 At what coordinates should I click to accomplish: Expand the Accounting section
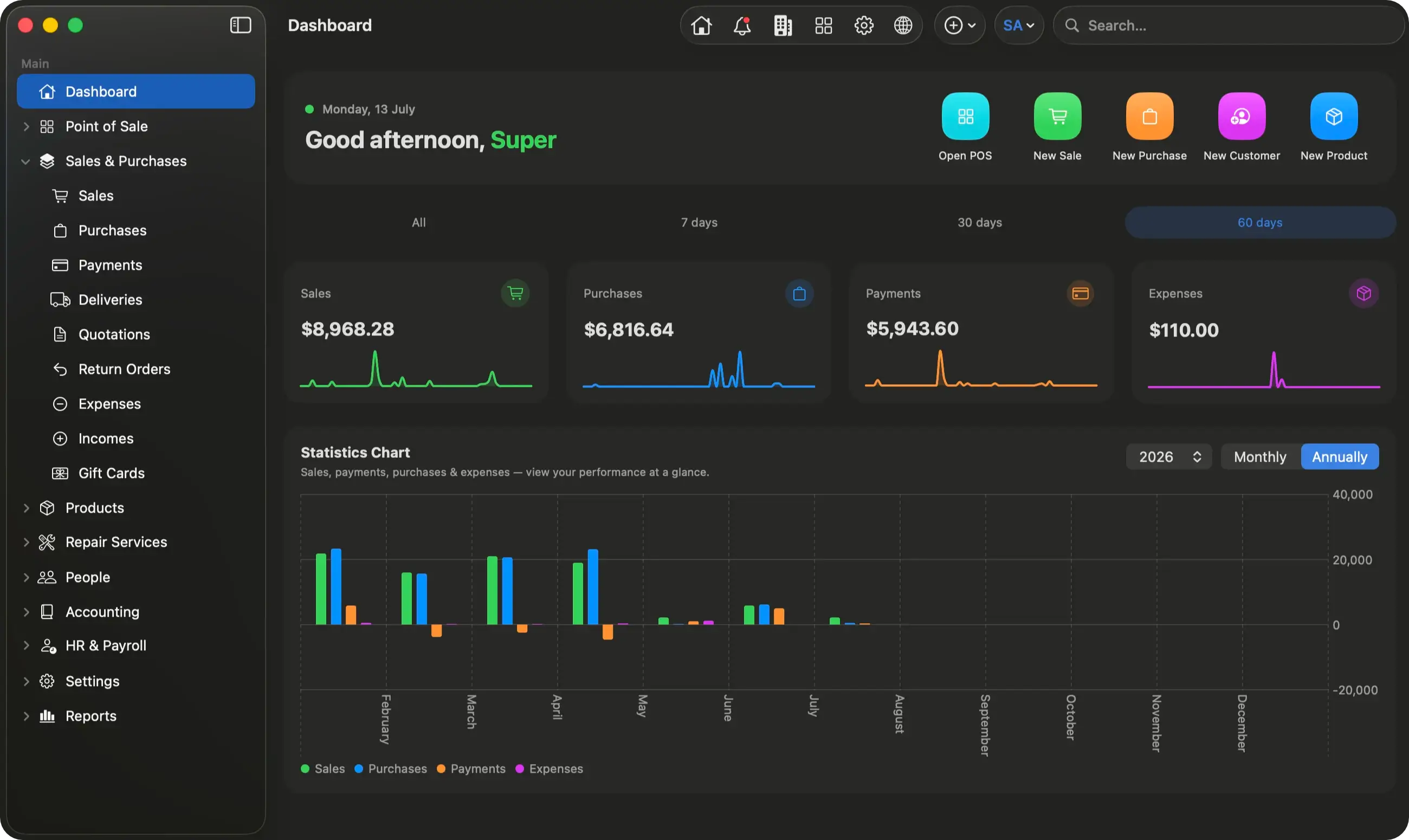point(25,612)
